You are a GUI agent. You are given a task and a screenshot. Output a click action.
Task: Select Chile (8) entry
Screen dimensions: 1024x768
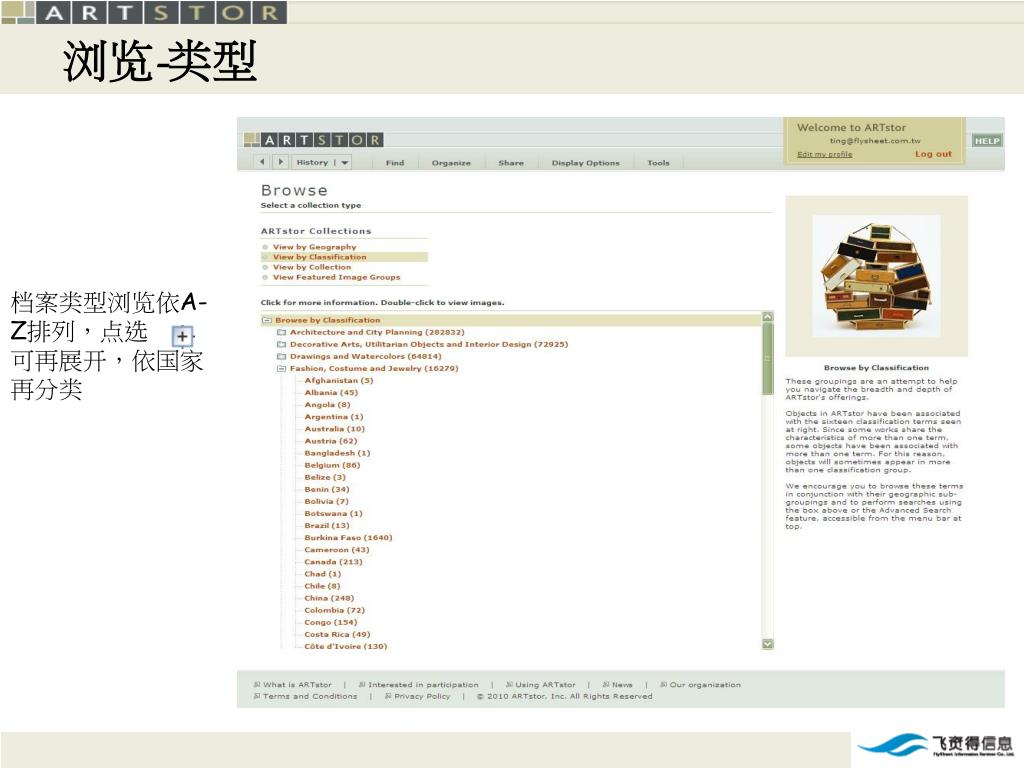click(322, 586)
